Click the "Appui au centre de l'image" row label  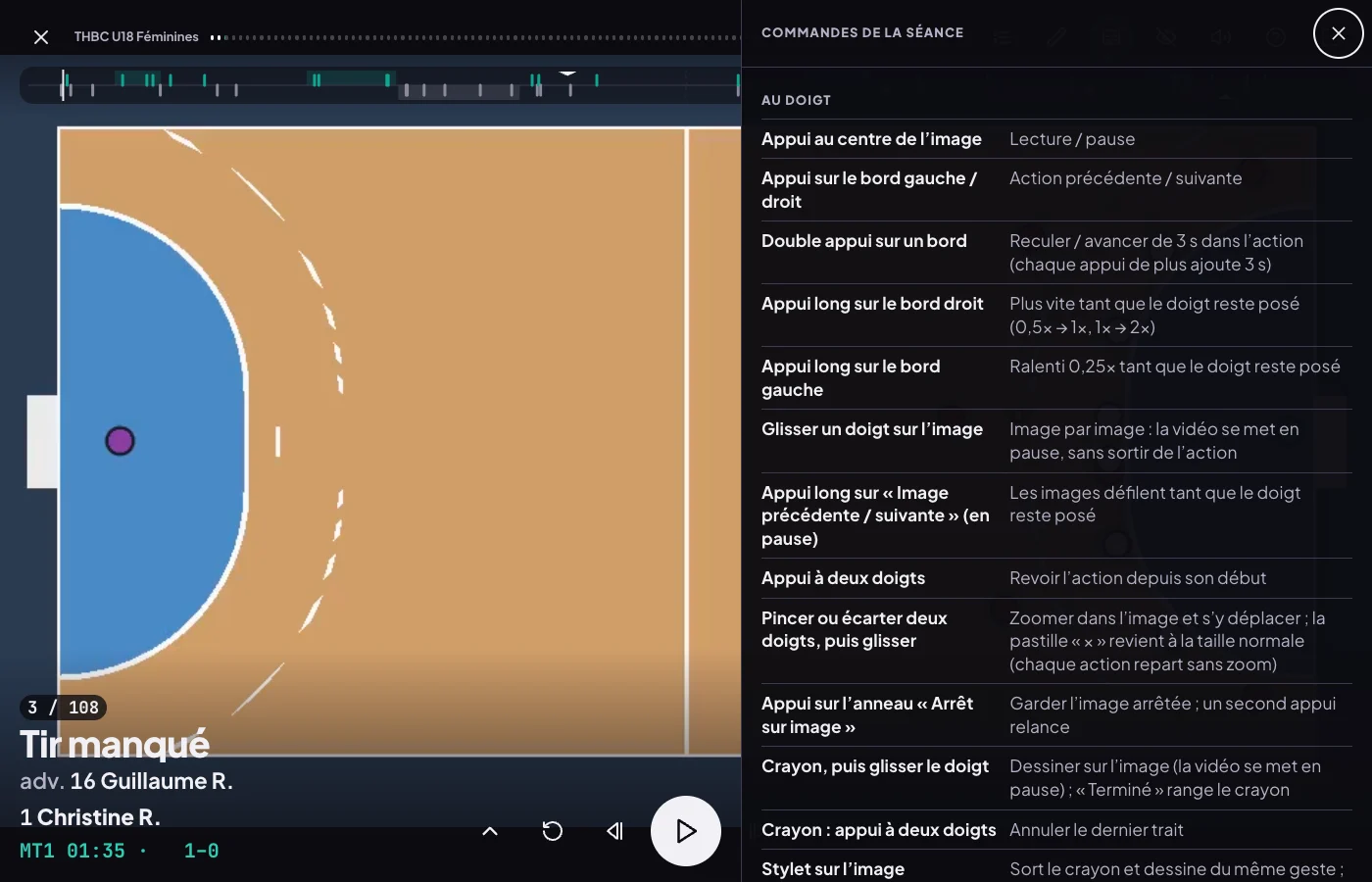tap(871, 139)
